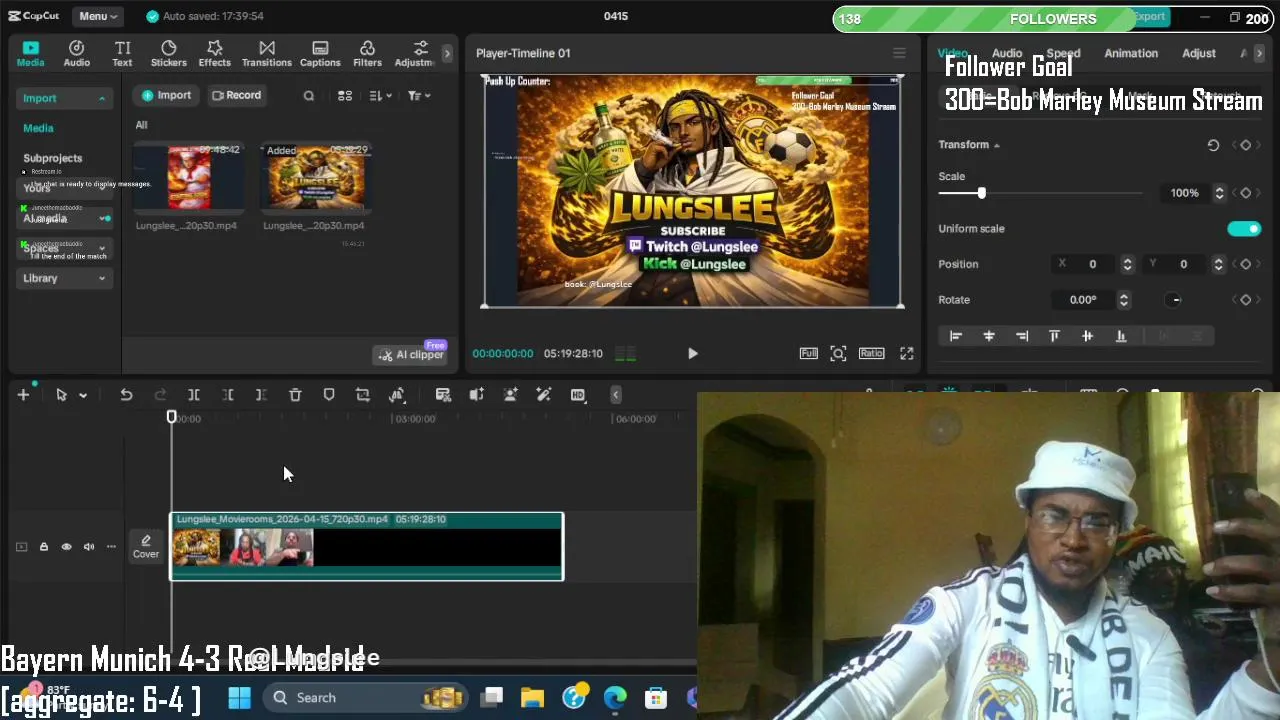The image size is (1280, 720).
Task: Switch to the Adjust properties tab
Action: point(1199,53)
